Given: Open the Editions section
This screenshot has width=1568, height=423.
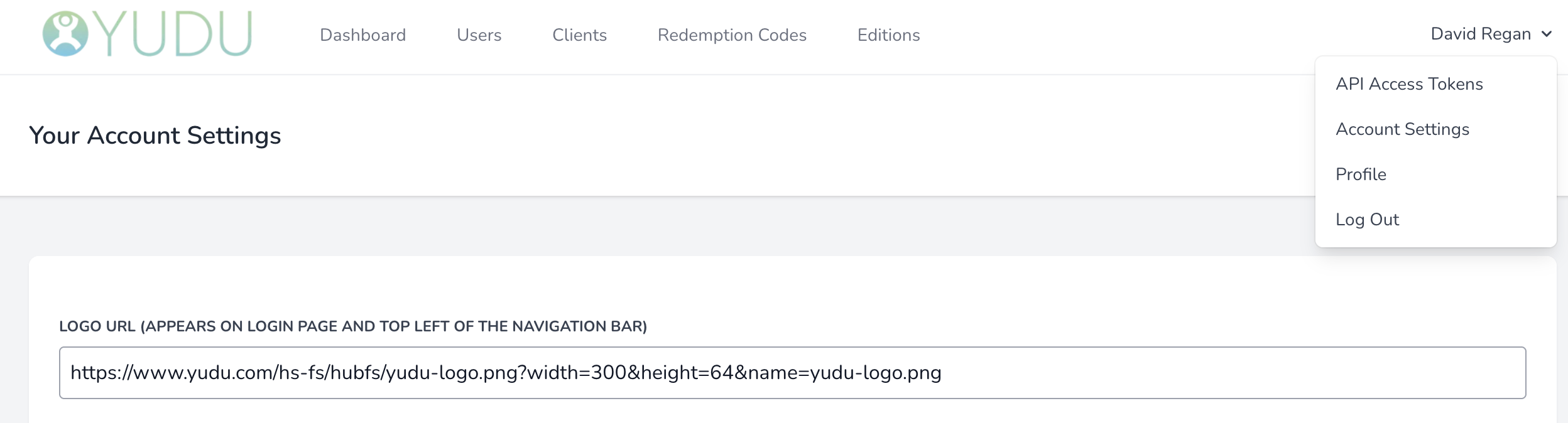Looking at the screenshot, I should tap(888, 35).
